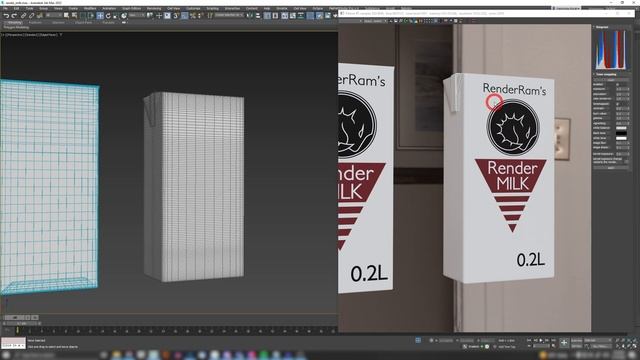
Task: Select the Unlink Selection tool
Action: click(32, 16)
